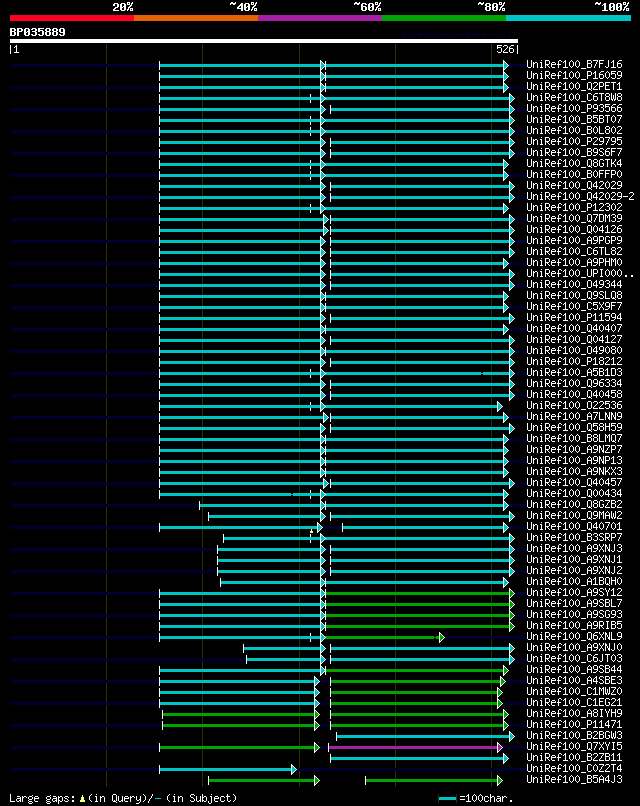The image size is (640, 806).
Task: Select hit label UniRef100_C6TL82
Action: 574,251
